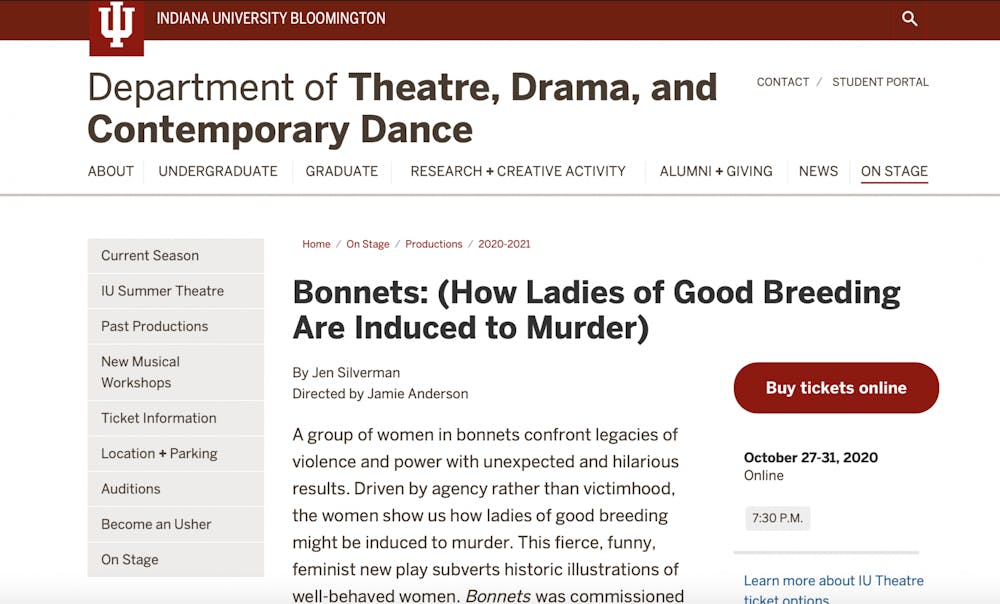Click Buy tickets online button
Viewport: 1000px width, 604px height.
[x=836, y=388]
